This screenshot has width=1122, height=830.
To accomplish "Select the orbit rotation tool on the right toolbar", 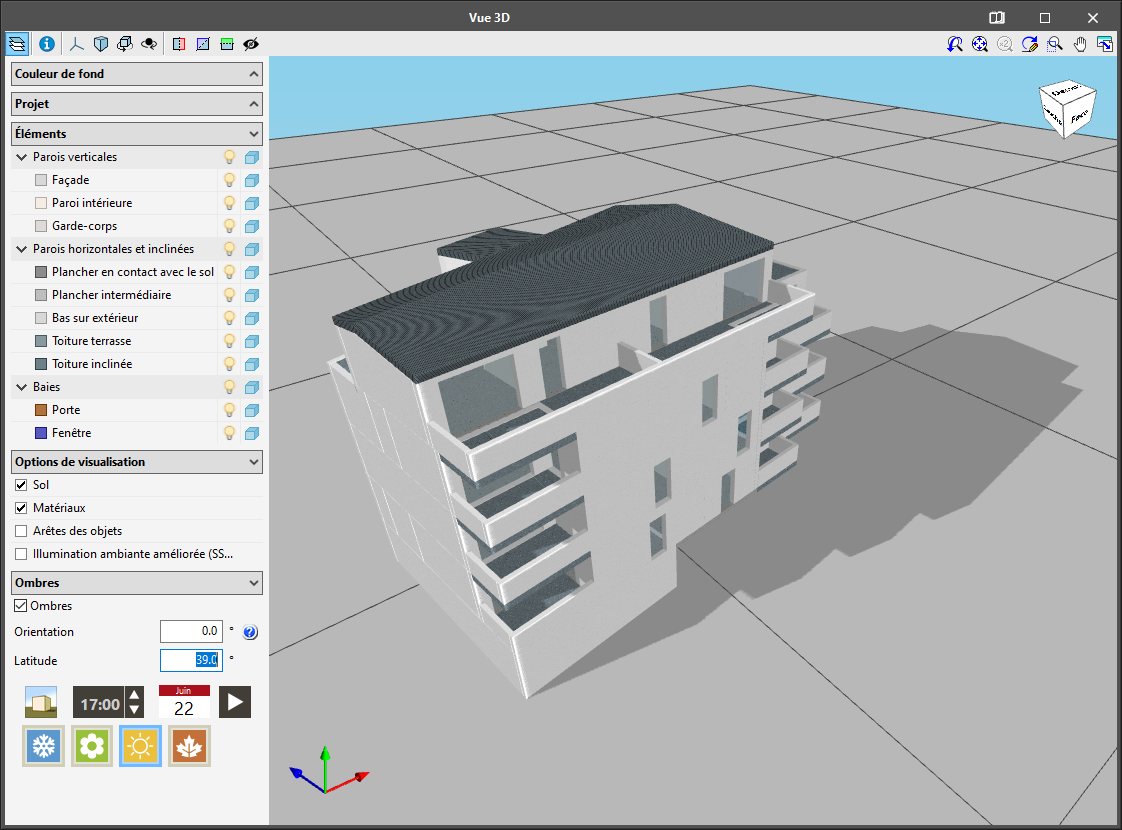I will point(954,44).
